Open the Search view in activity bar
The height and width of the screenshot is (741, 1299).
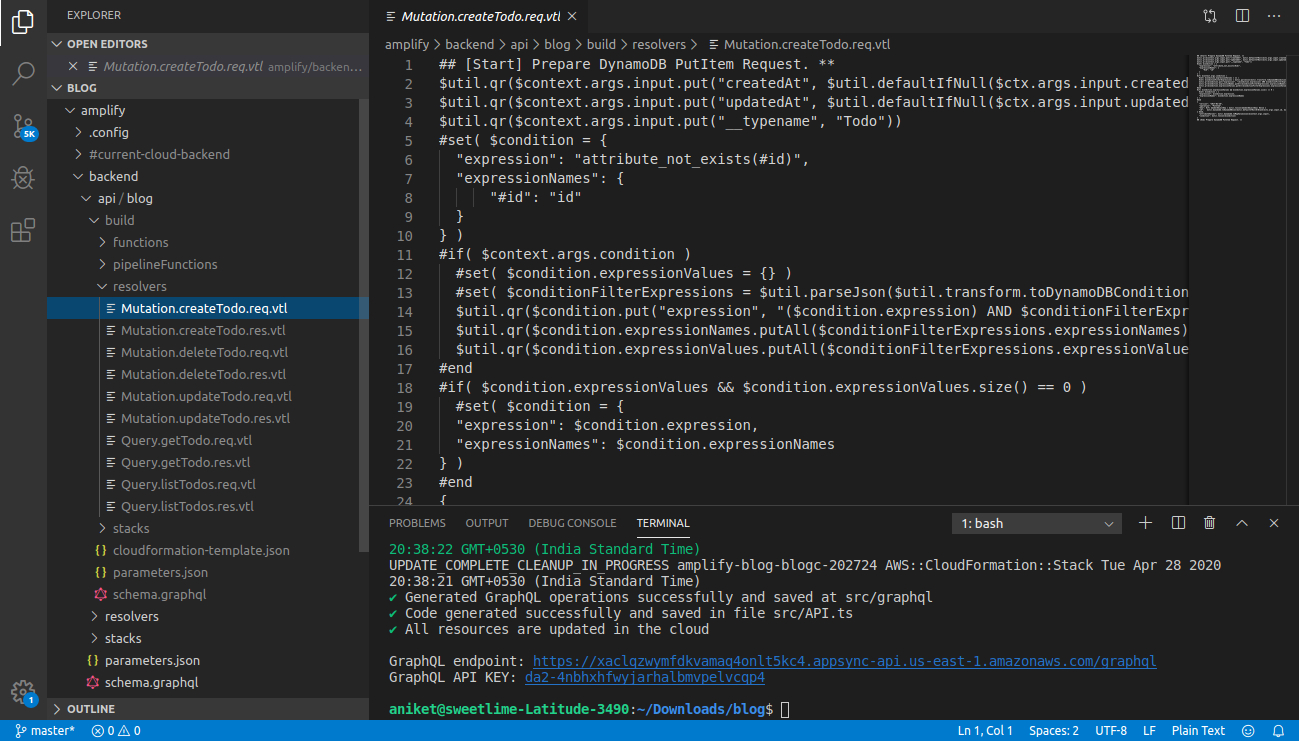(x=23, y=73)
